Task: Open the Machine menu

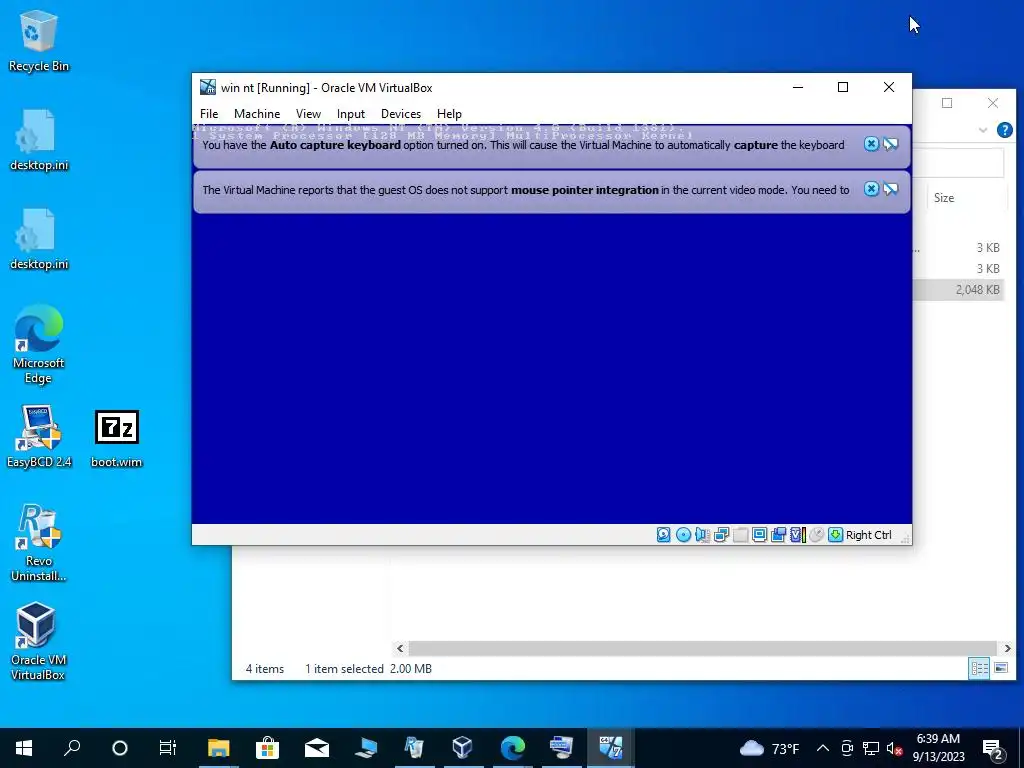Action: 257,114
